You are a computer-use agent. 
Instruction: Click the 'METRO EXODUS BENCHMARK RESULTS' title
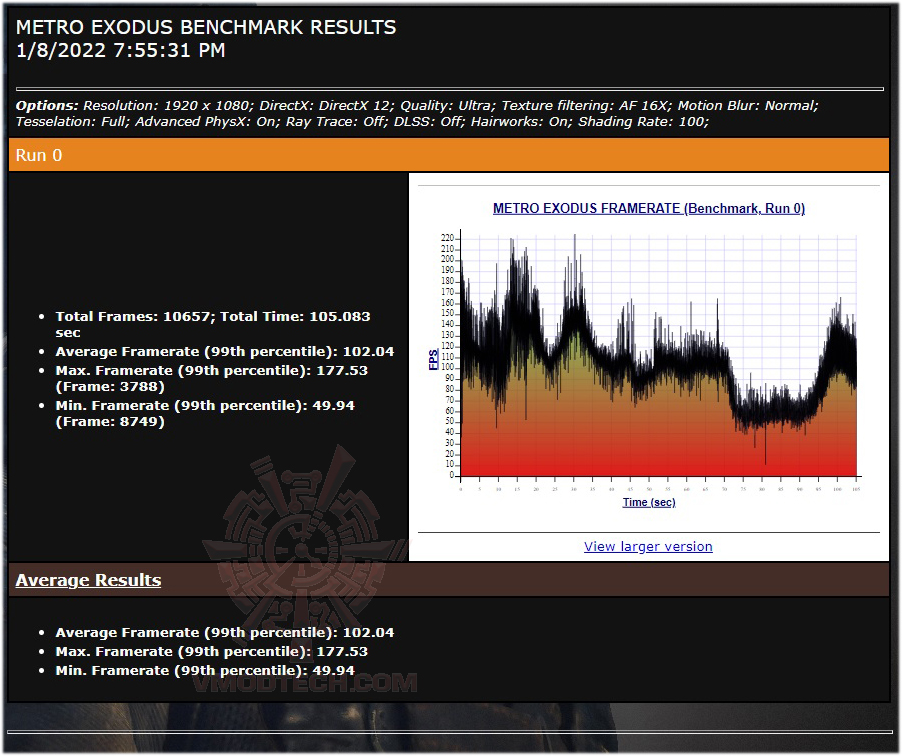coord(206,27)
